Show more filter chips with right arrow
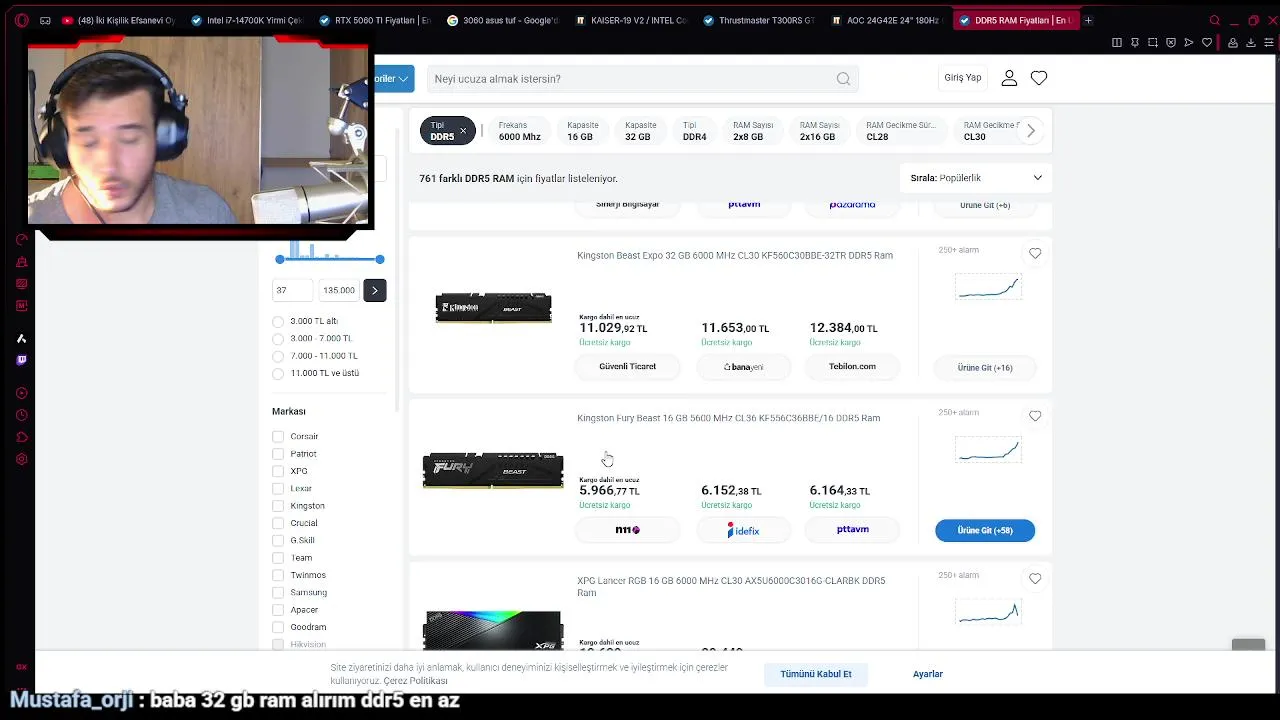The width and height of the screenshot is (1280, 720). pyautogui.click(x=1031, y=131)
